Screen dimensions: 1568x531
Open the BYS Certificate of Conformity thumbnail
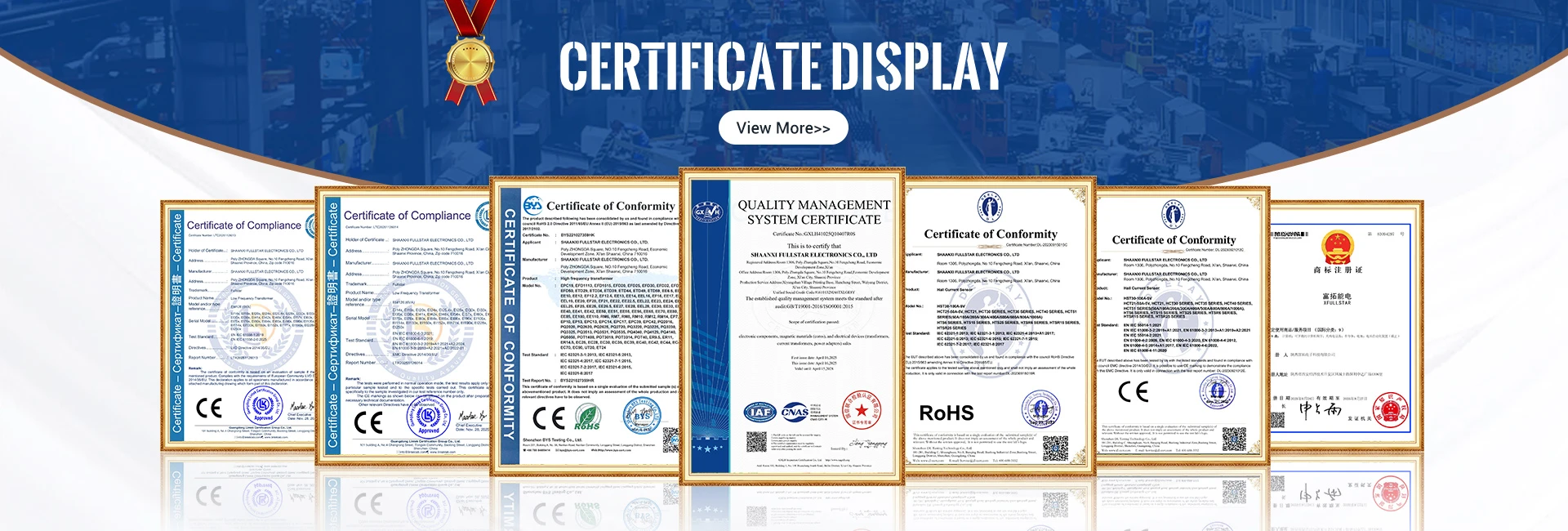click(586, 326)
